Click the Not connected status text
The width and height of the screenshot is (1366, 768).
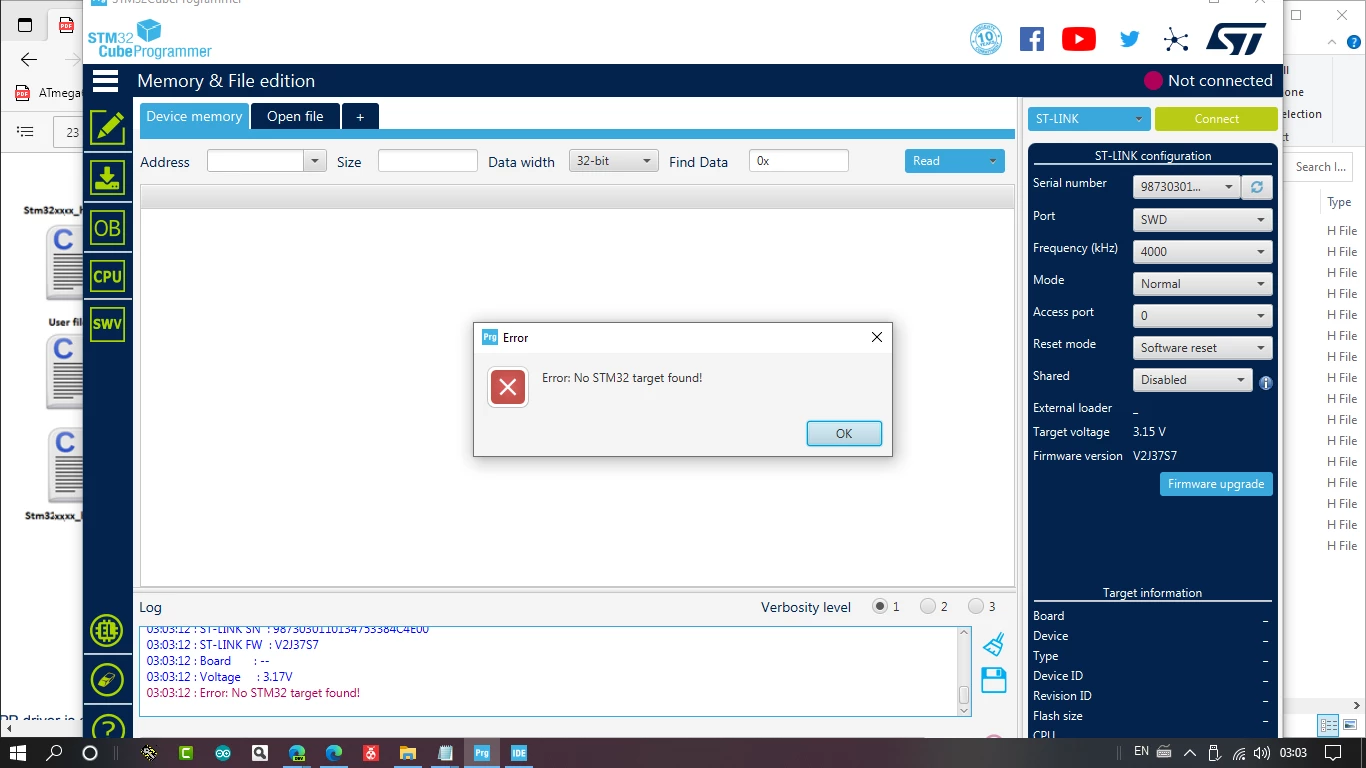click(x=1220, y=81)
